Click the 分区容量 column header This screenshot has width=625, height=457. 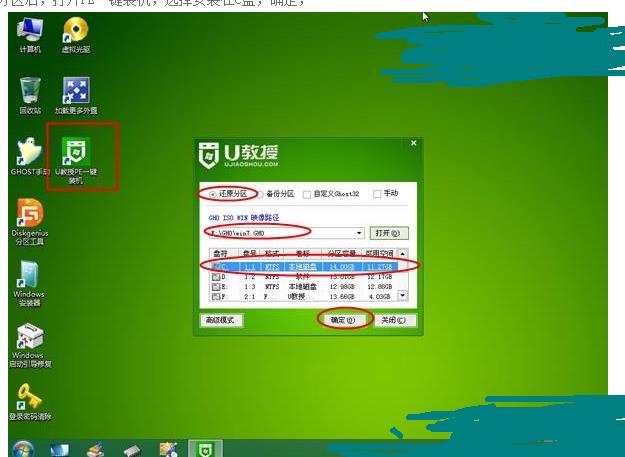coord(342,254)
